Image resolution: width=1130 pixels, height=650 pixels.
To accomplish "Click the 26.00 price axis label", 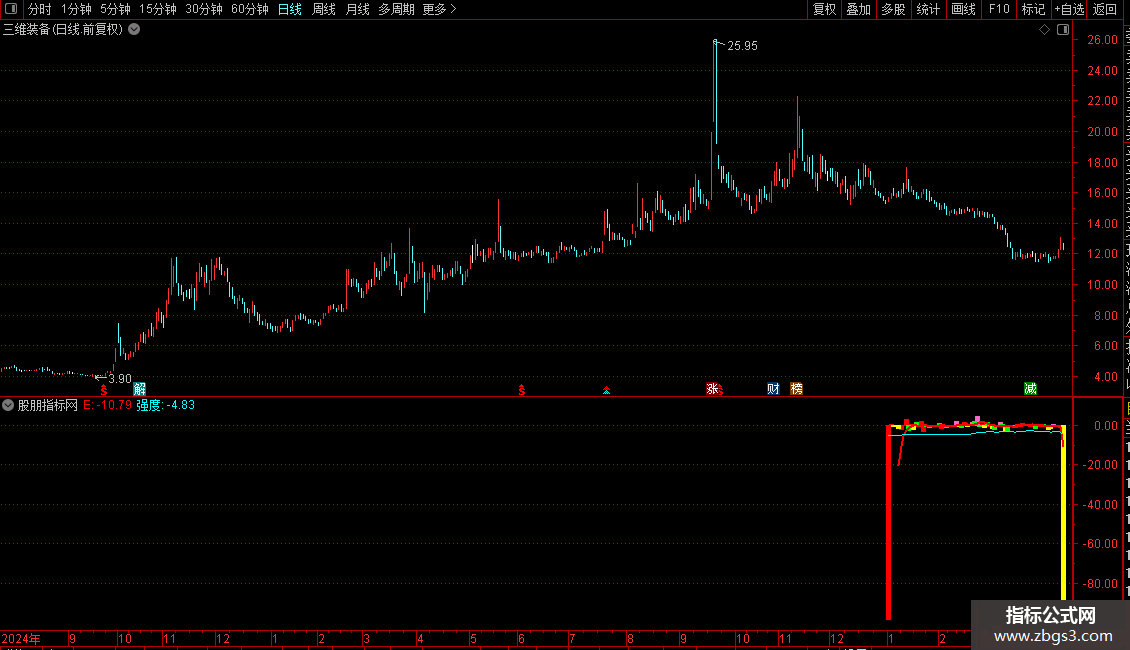I will coord(1103,40).
